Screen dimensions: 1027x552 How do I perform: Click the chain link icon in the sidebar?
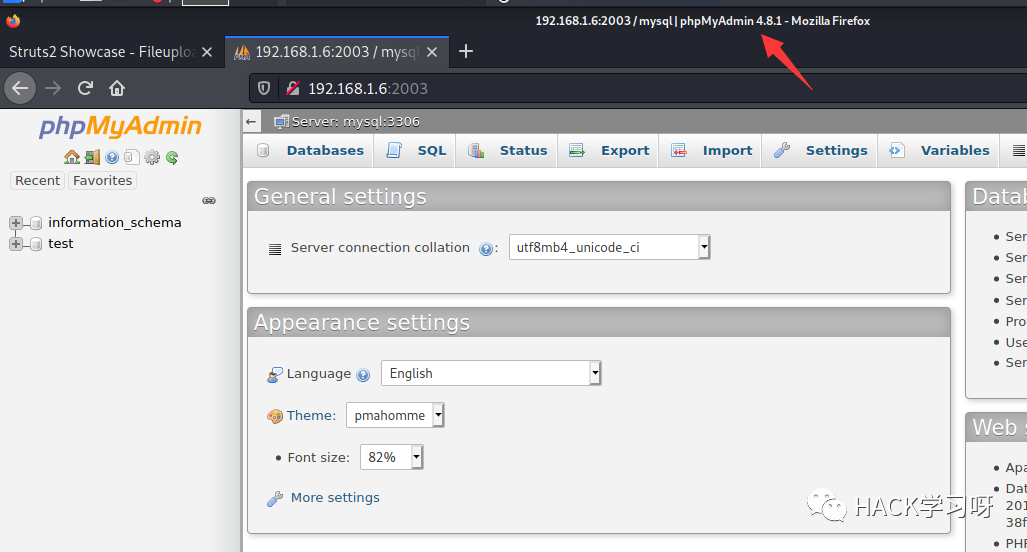coord(209,200)
